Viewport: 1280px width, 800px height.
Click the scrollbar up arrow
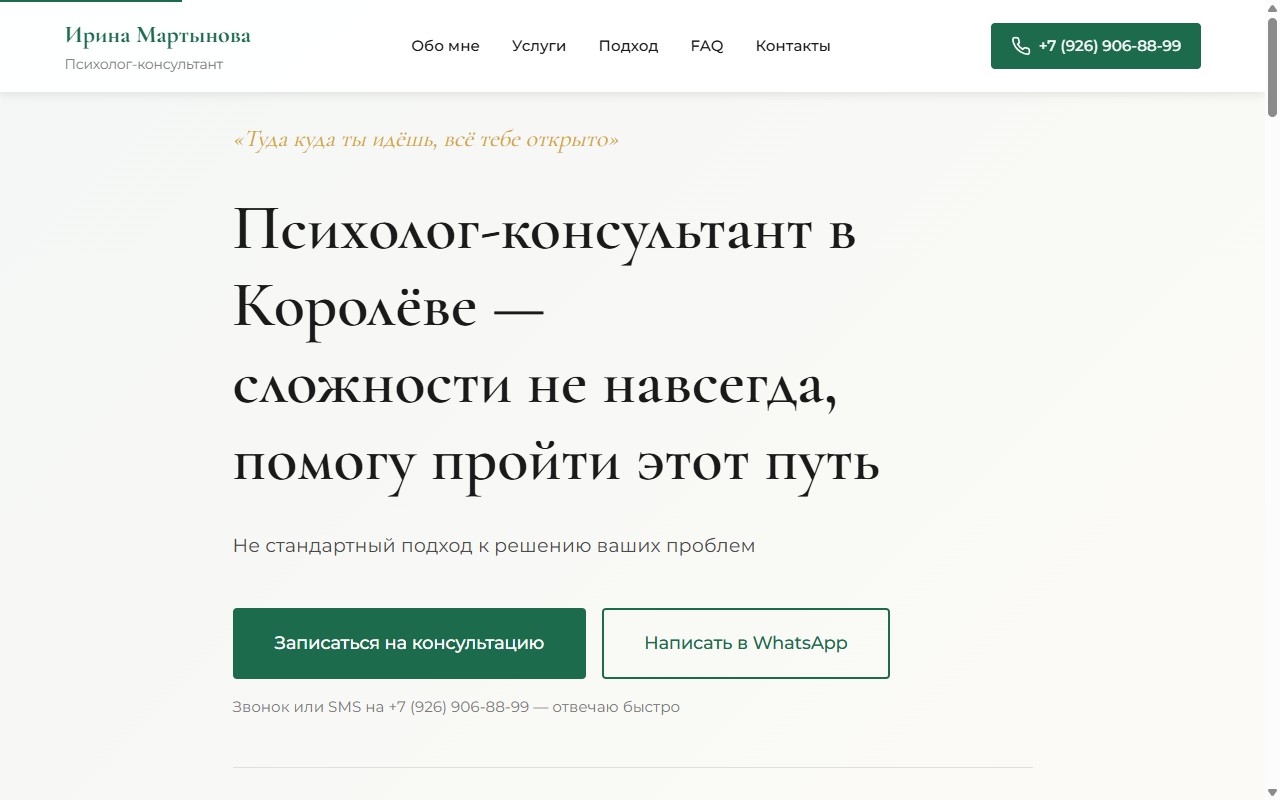click(x=1272, y=7)
